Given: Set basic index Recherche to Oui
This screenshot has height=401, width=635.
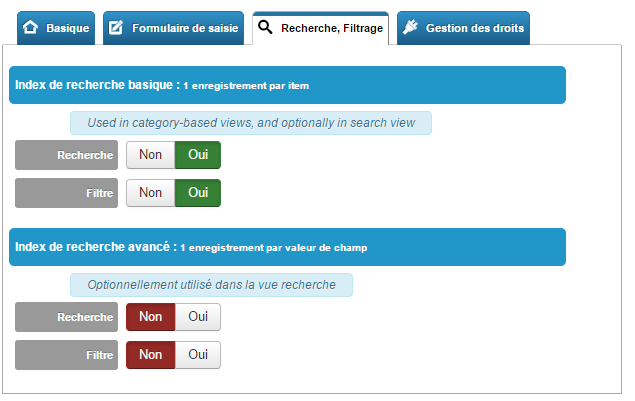Looking at the screenshot, I should tap(198, 155).
